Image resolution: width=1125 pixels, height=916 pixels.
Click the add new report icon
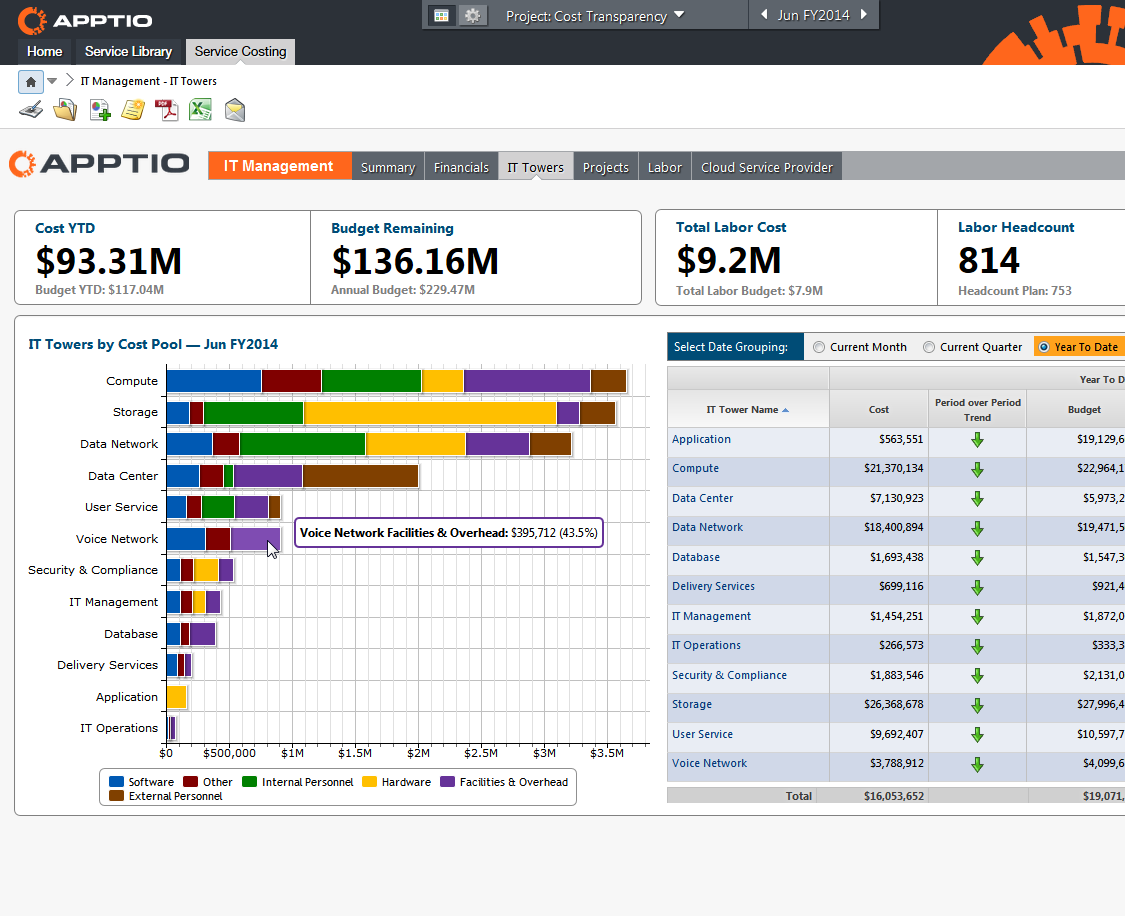click(100, 110)
